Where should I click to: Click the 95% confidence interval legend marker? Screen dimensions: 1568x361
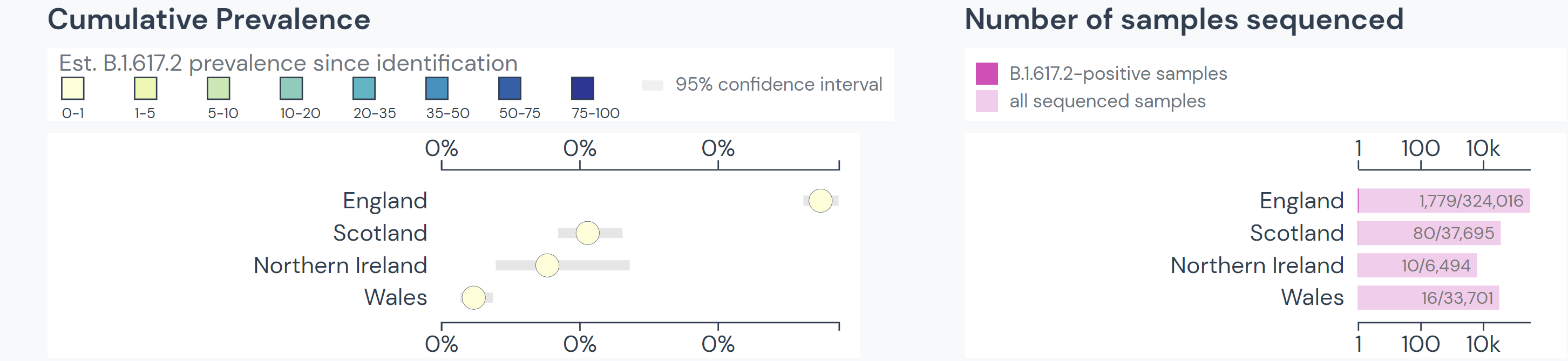click(653, 85)
